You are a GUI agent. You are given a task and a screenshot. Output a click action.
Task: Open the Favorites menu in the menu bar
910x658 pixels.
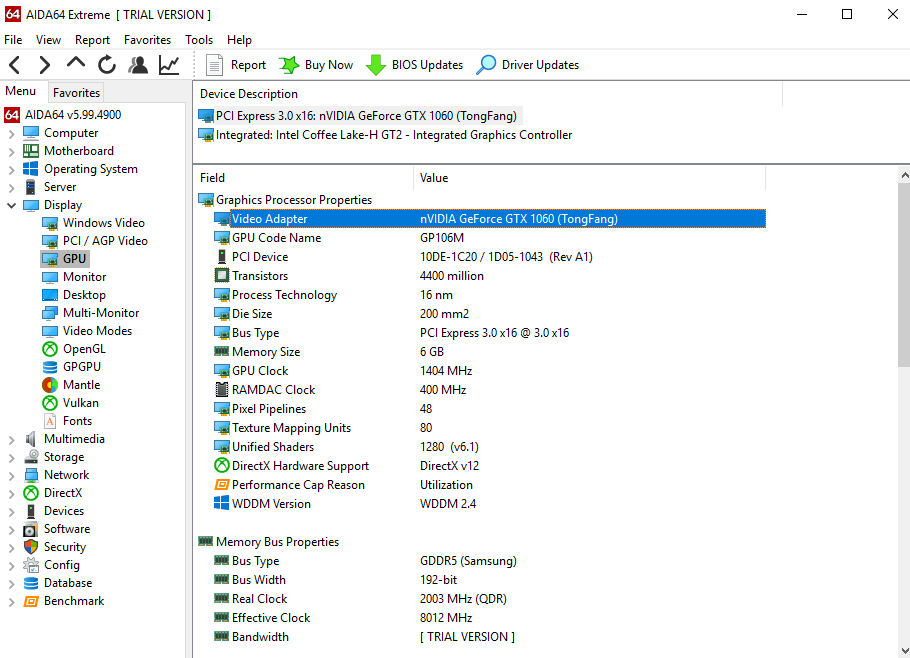[147, 39]
